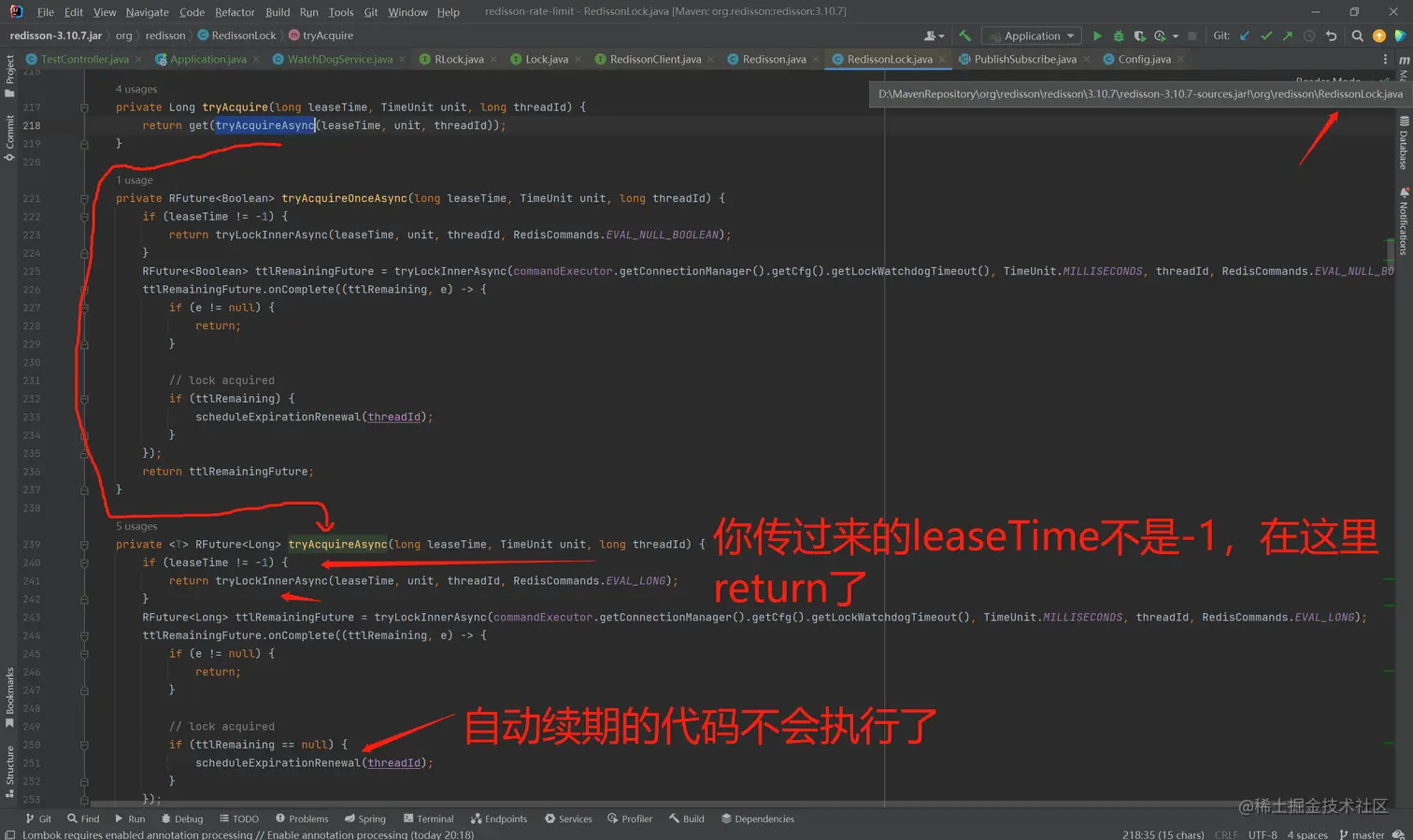Open the Endpoints tool window
The width and height of the screenshot is (1413, 840).
point(499,819)
